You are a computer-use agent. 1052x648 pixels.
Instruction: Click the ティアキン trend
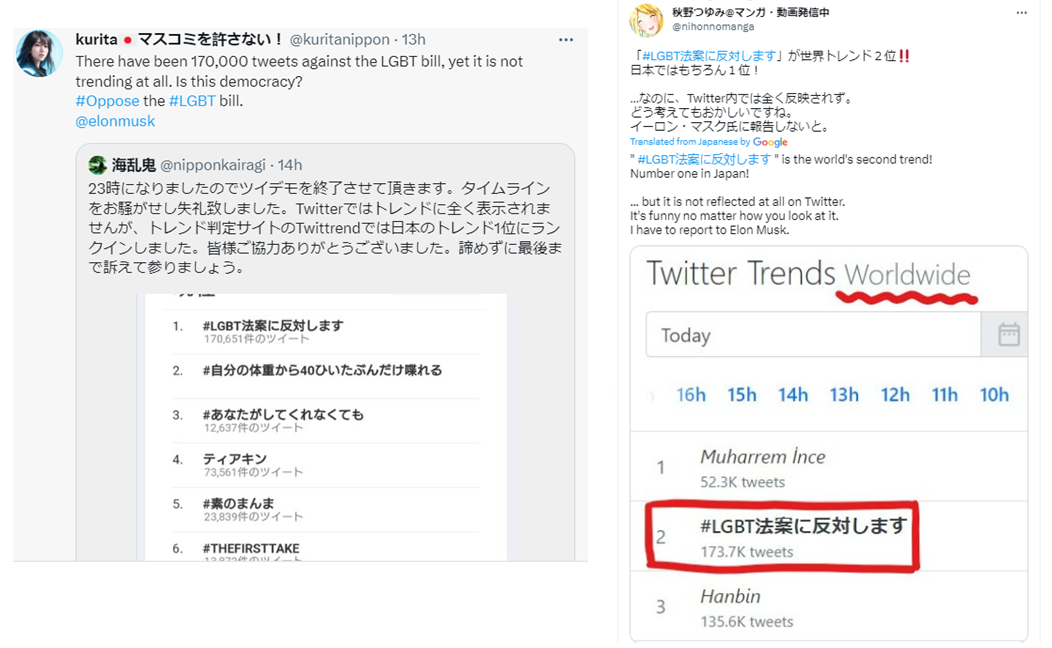pos(235,459)
